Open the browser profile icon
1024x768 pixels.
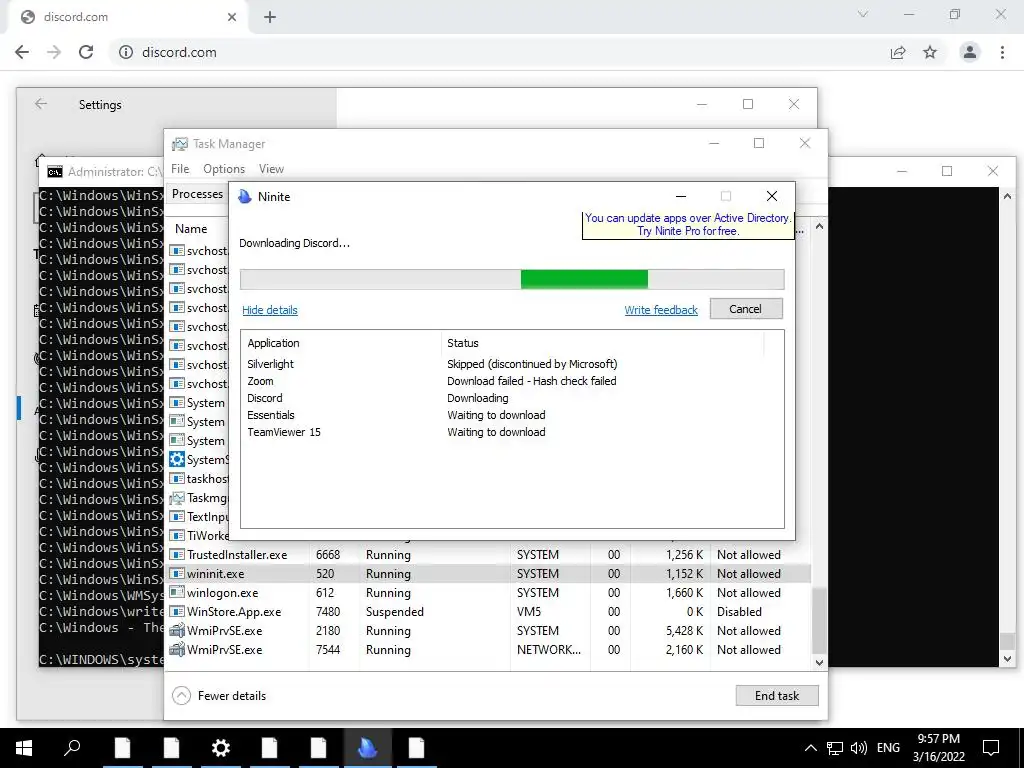(x=970, y=52)
